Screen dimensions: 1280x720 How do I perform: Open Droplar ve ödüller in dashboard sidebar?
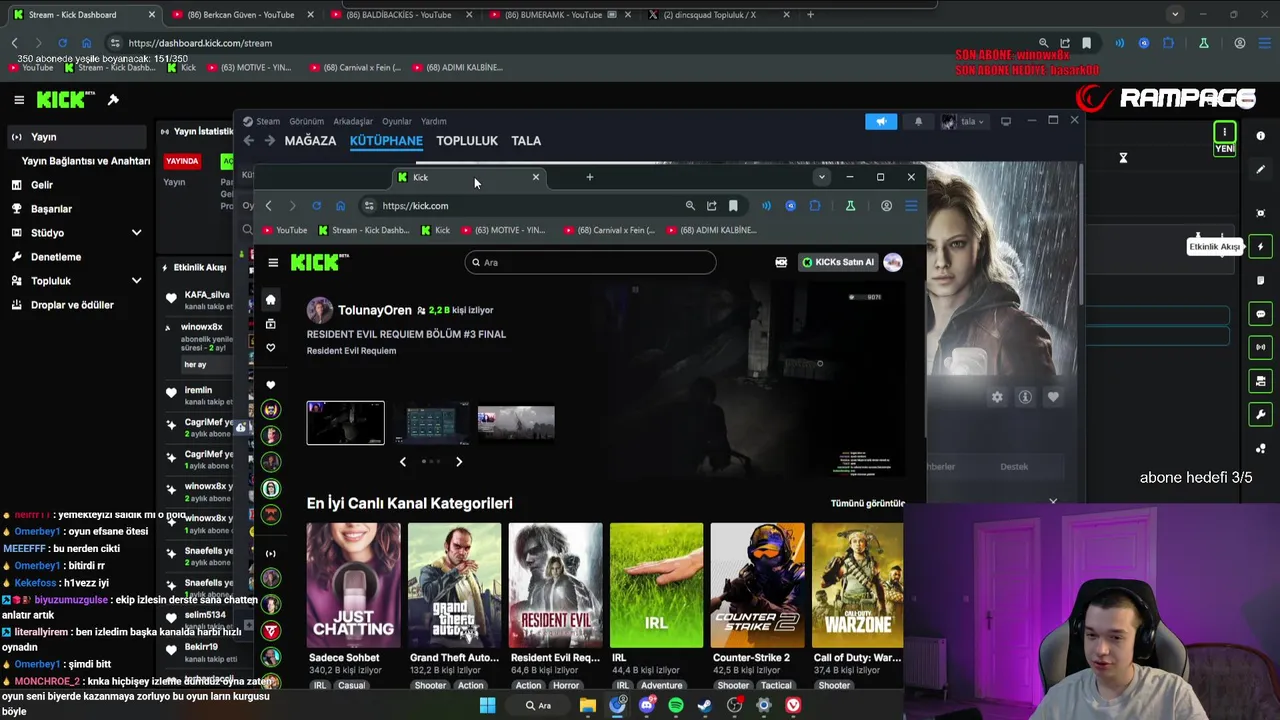pos(76,305)
